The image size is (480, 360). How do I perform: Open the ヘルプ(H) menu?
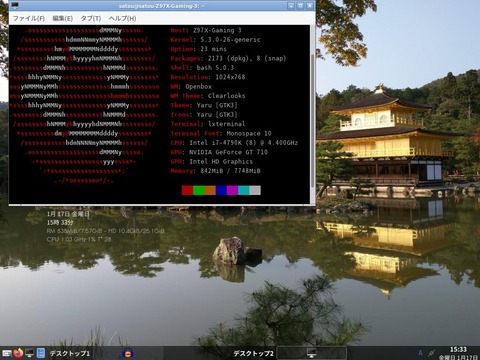[122, 18]
